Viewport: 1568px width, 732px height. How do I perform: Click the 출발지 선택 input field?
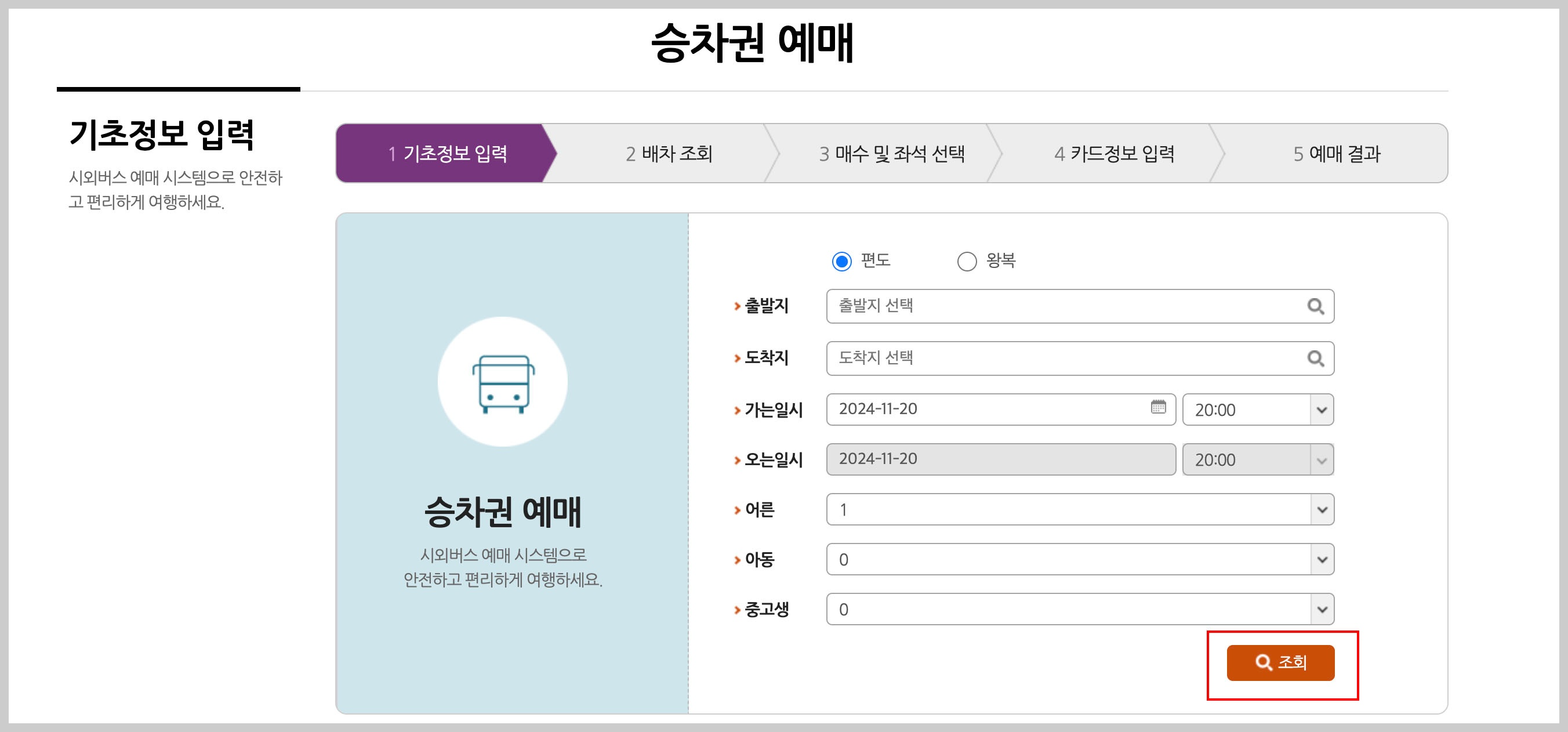1035,307
